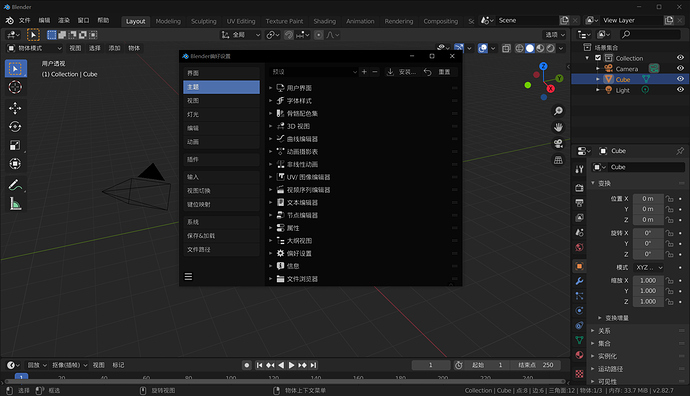
Task: Open the 渲染 menu
Action: point(64,20)
